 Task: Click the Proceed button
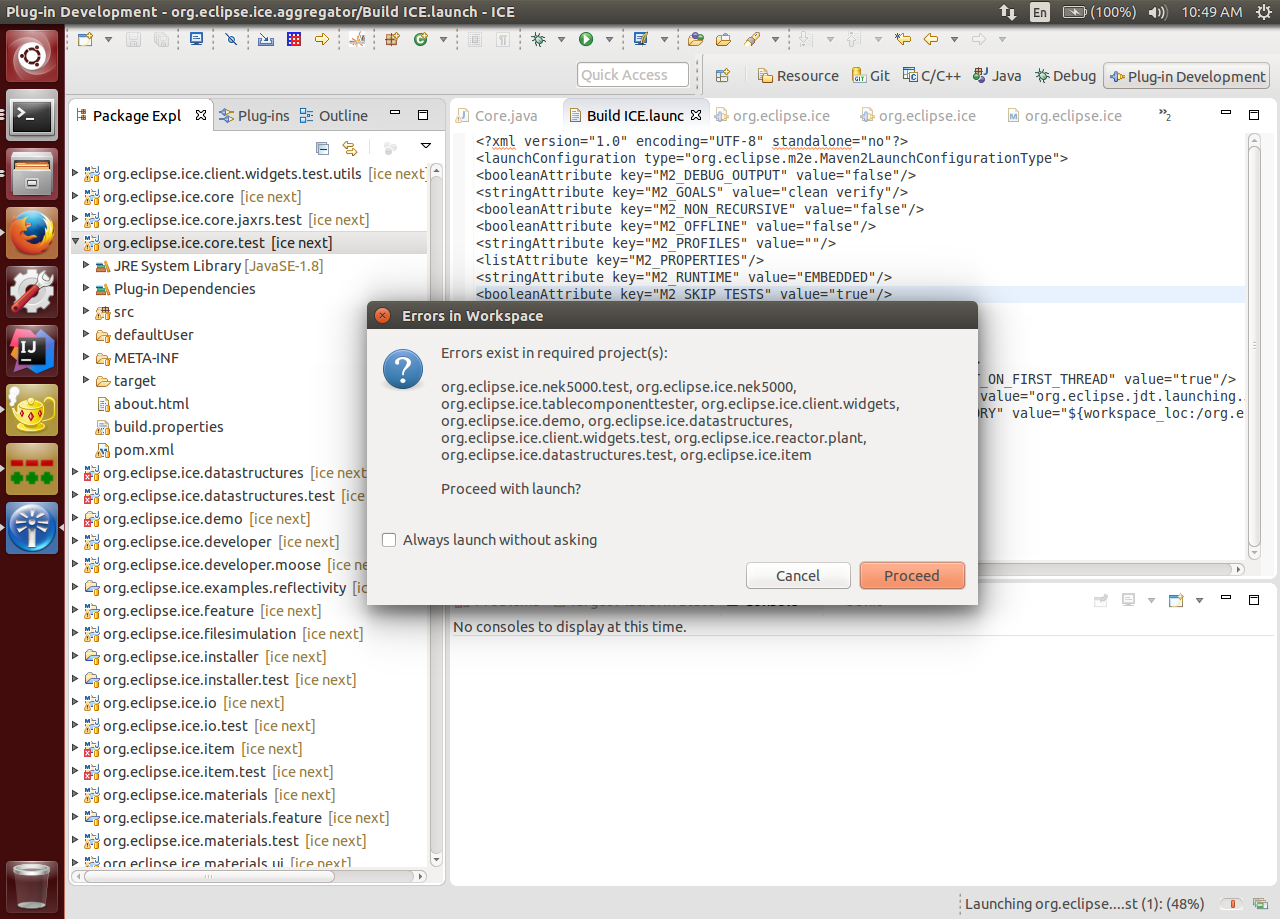(x=911, y=576)
